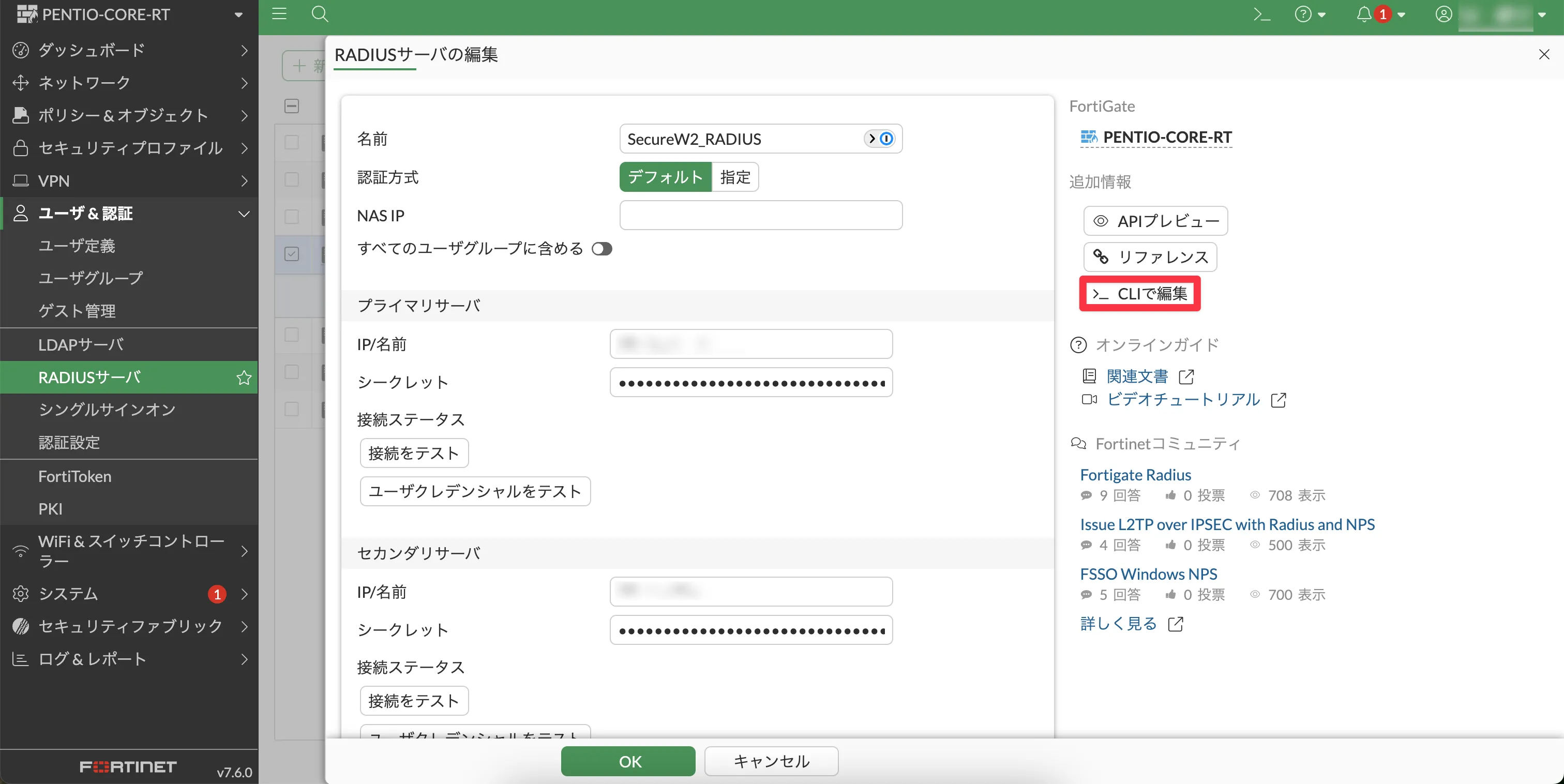The height and width of the screenshot is (784, 1564).
Task: Expand ログ＆レポート menu
Action: pos(129,659)
